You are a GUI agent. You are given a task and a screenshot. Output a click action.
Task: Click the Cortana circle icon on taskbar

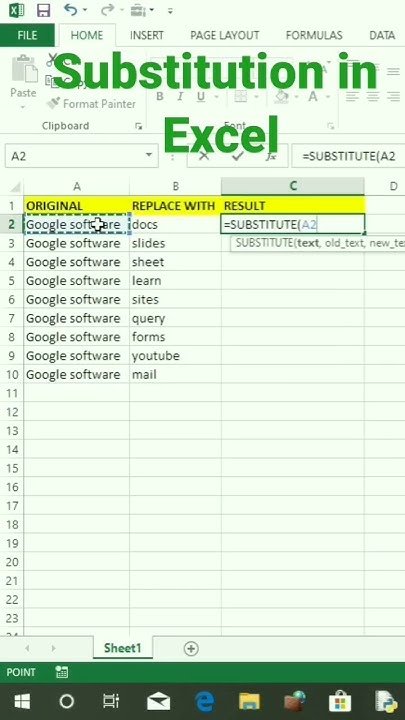coord(67,702)
